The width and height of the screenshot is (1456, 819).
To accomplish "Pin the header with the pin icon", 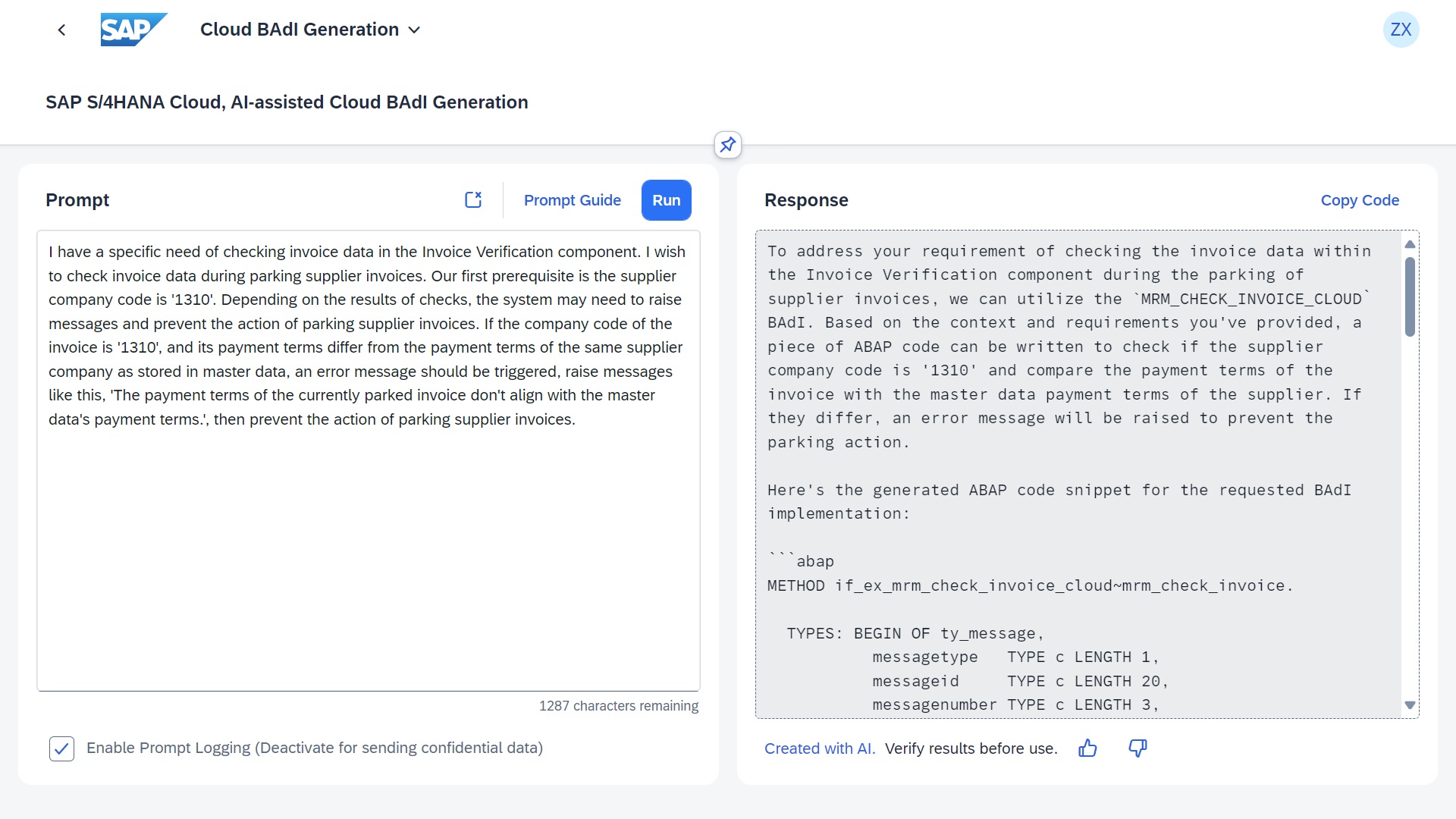I will tap(727, 144).
